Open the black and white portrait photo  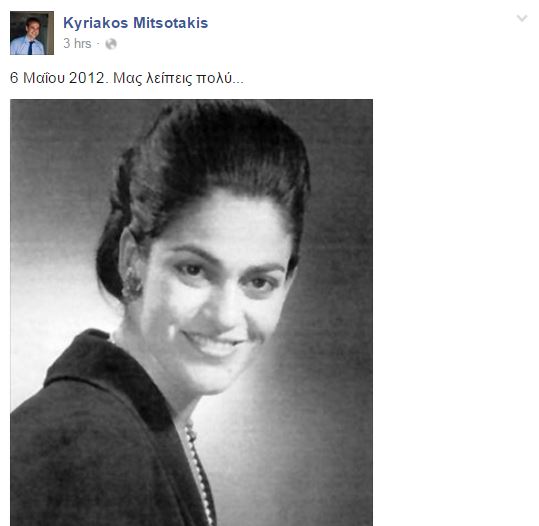point(191,313)
